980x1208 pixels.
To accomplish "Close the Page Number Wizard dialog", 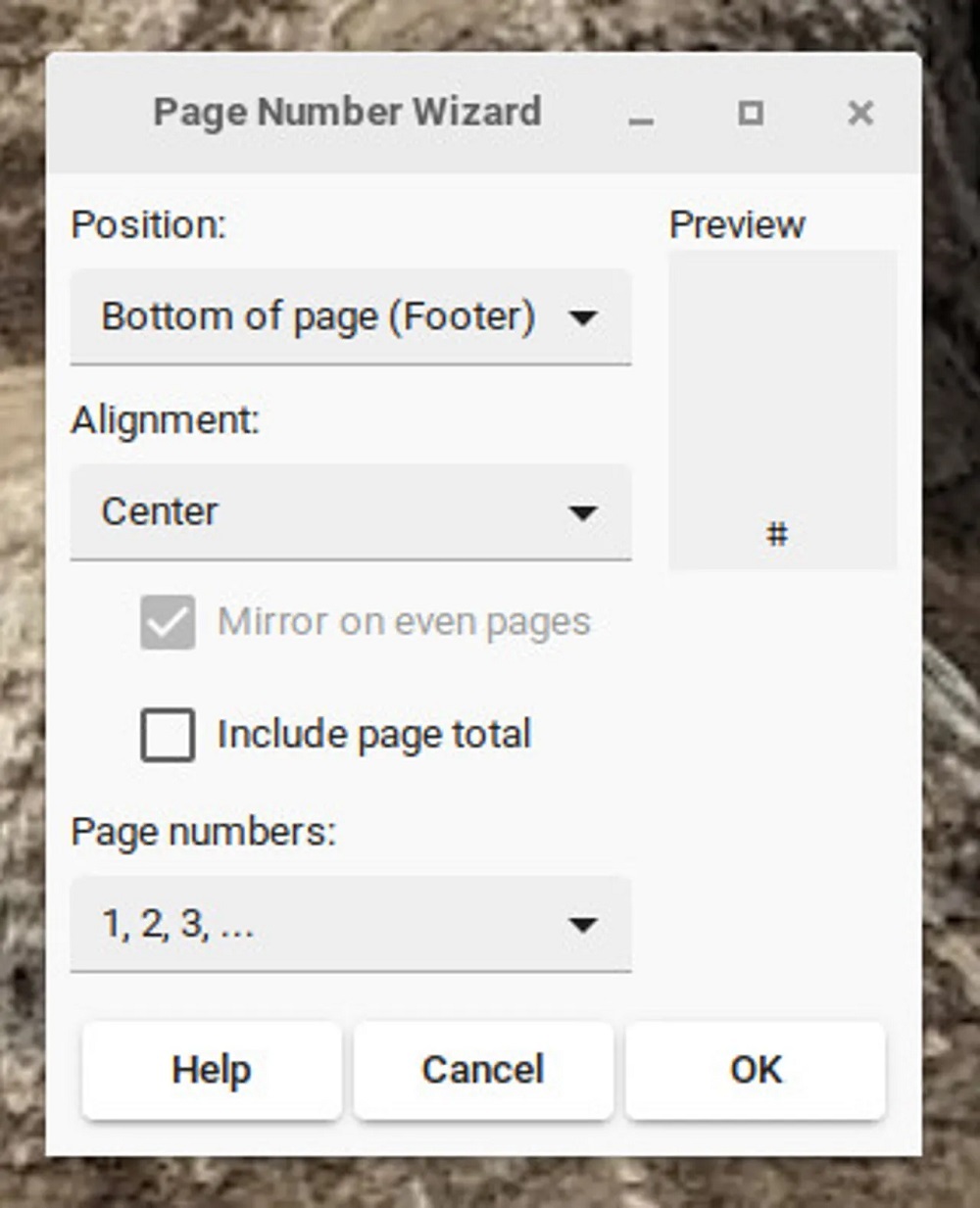I will click(860, 114).
